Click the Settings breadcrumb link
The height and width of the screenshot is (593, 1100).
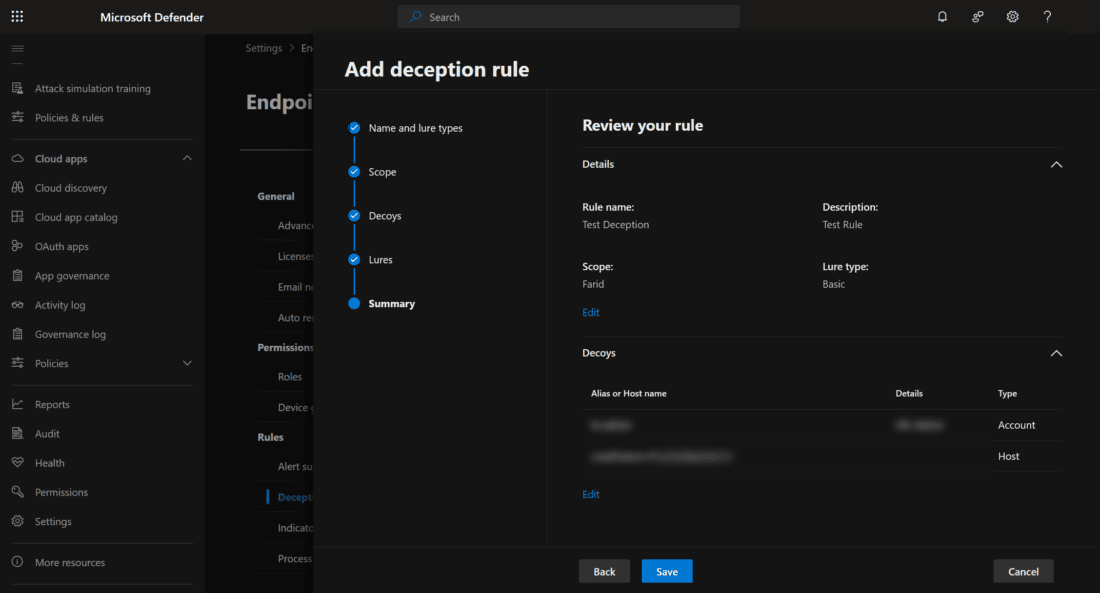pos(264,48)
